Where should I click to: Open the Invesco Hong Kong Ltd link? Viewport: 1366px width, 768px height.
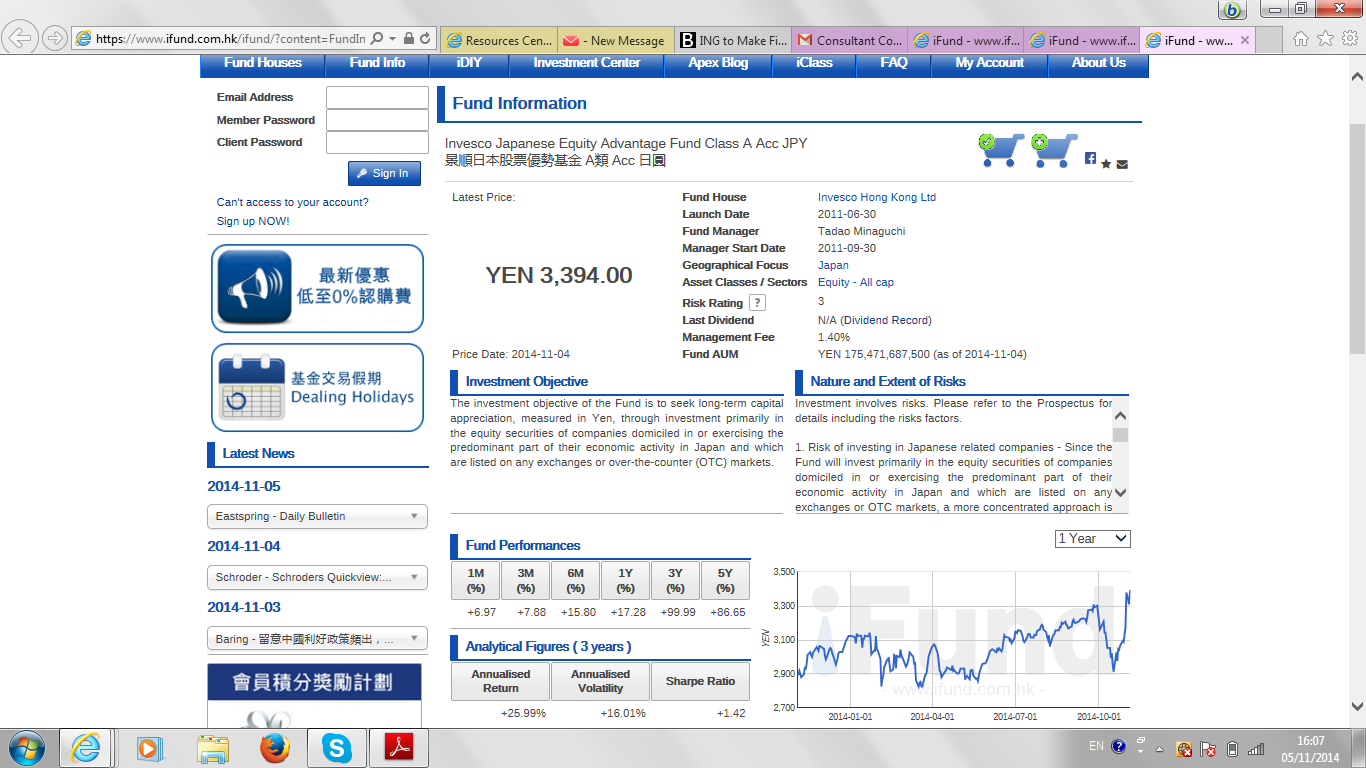click(877, 197)
